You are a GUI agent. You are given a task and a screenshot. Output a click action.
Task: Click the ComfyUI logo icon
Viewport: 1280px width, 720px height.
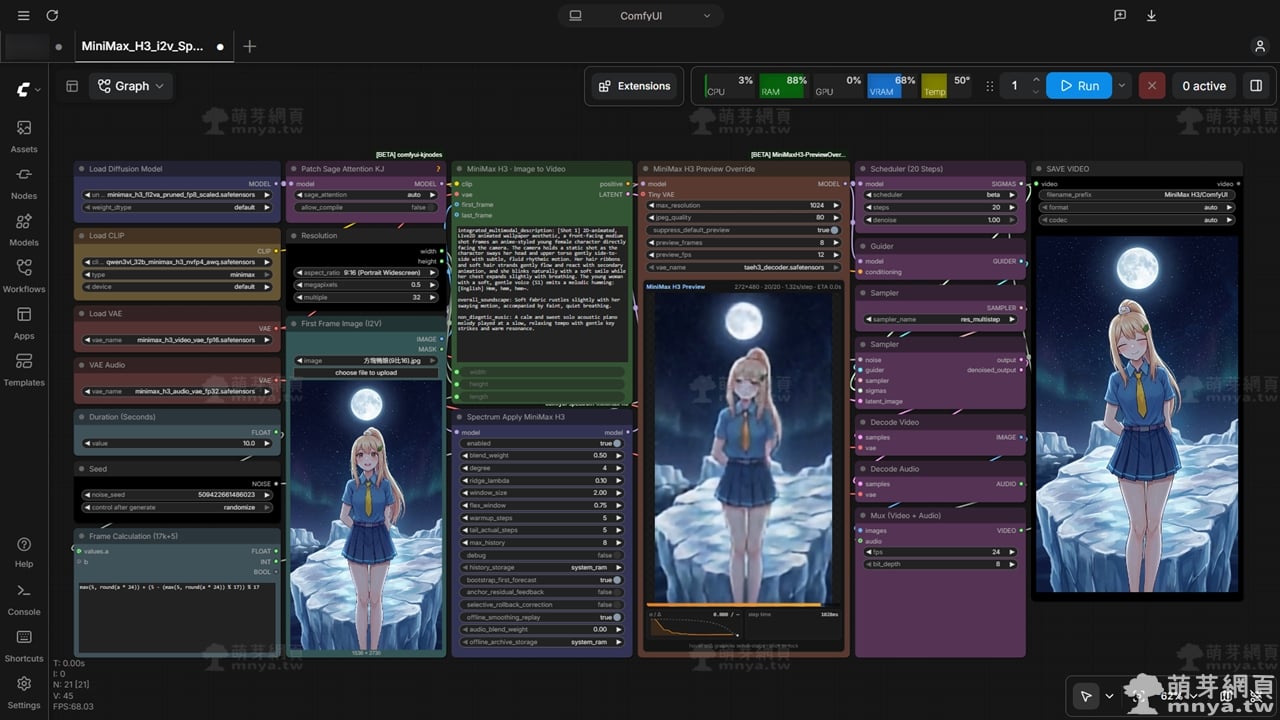point(24,90)
